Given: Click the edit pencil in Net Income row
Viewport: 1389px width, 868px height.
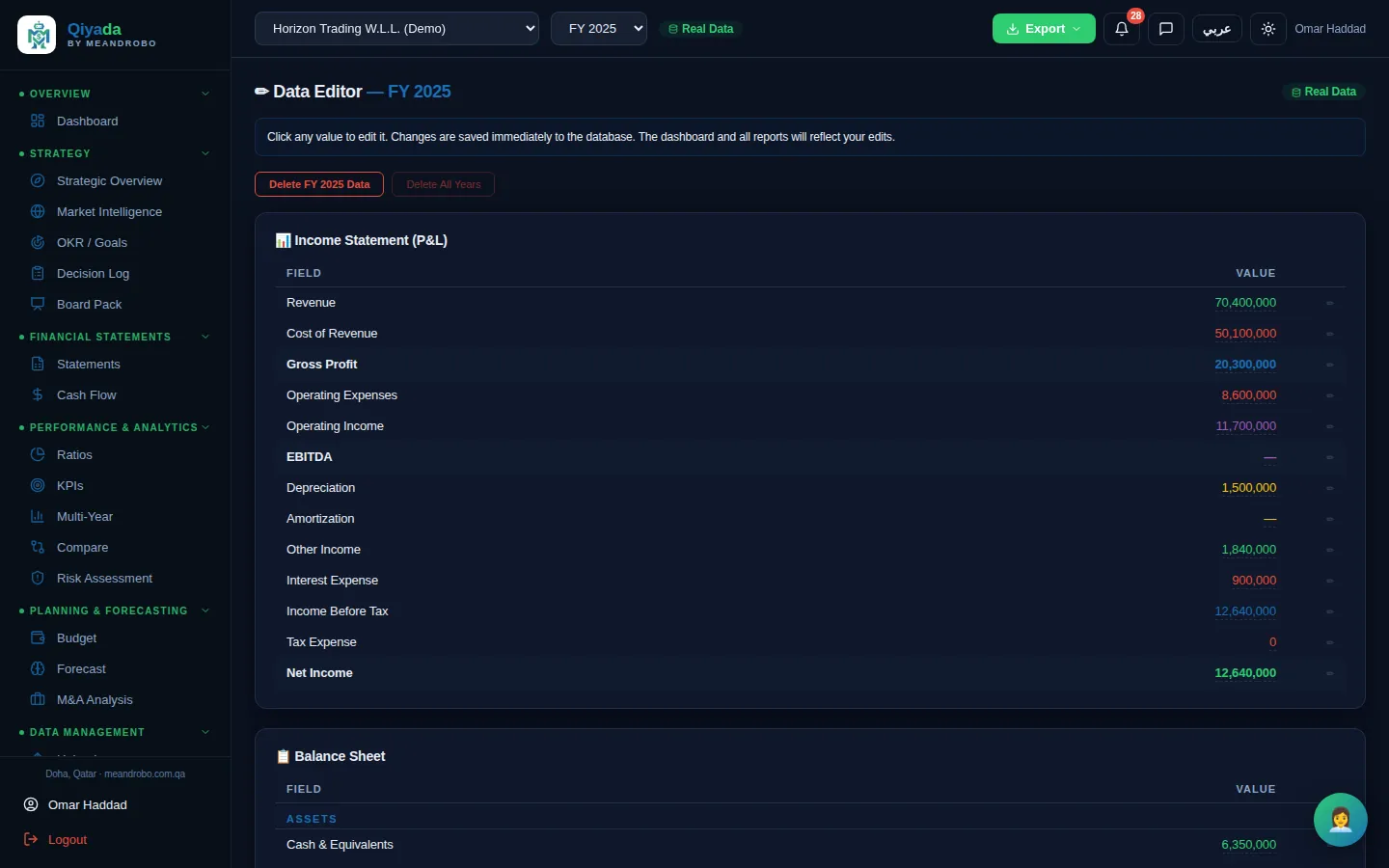Looking at the screenshot, I should [x=1329, y=673].
